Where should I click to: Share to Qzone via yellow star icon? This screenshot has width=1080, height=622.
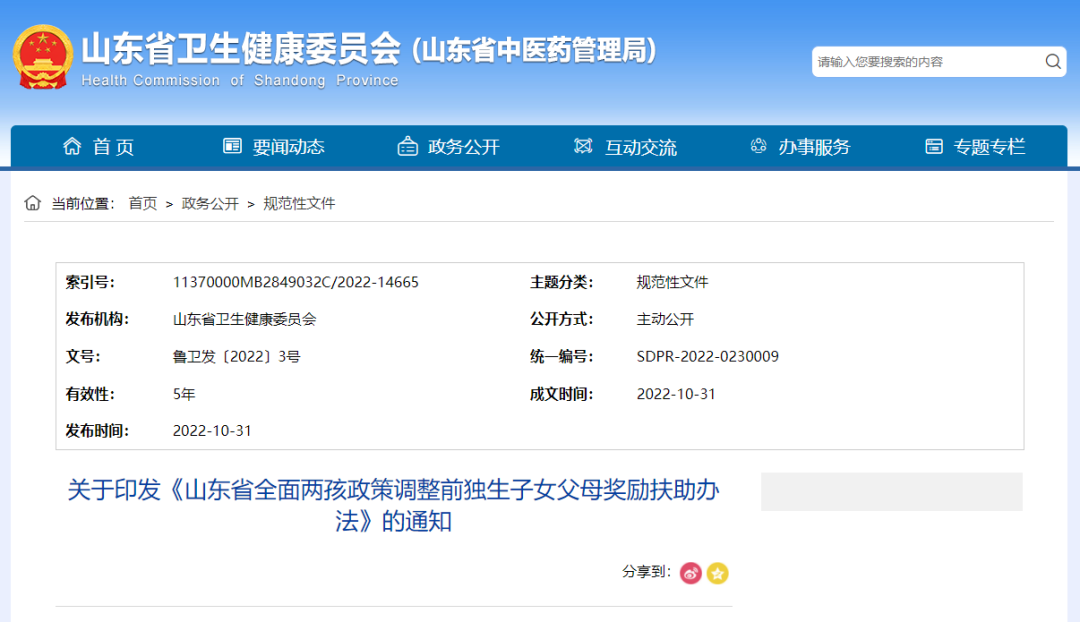pos(717,573)
